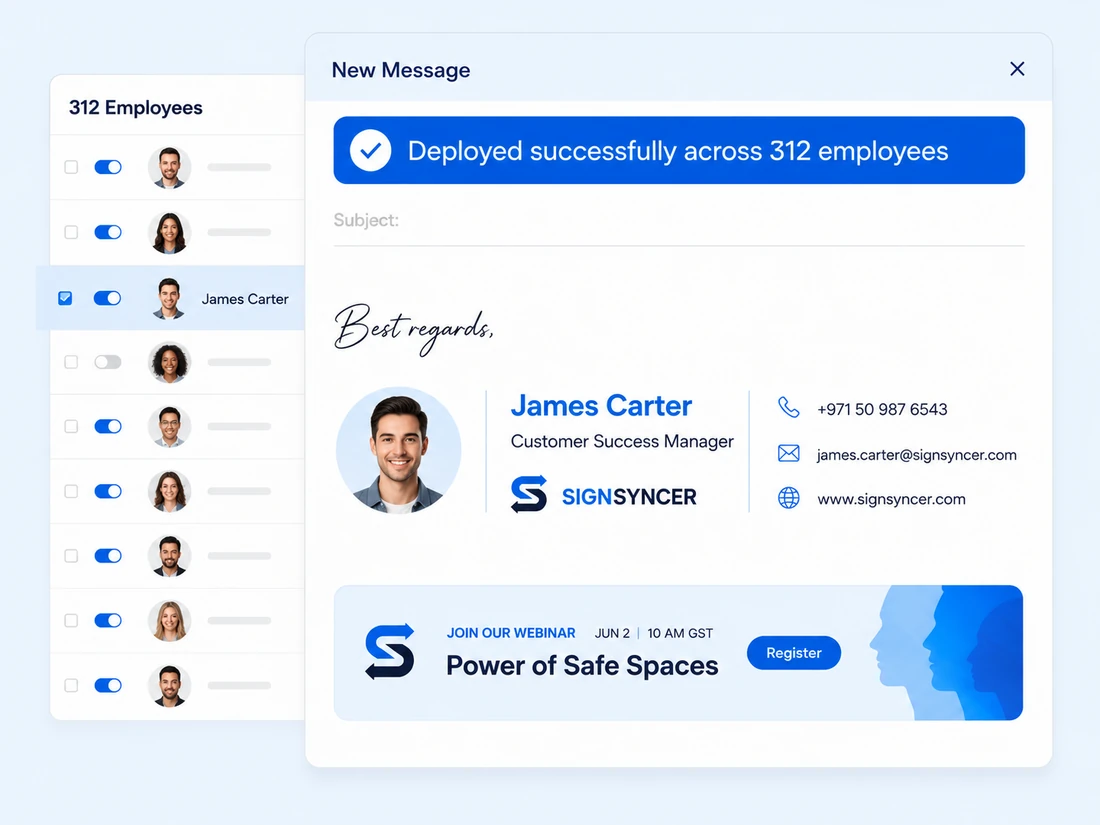The width and height of the screenshot is (1100, 825).
Task: Click the avatar in the last employee row
Action: pos(169,685)
